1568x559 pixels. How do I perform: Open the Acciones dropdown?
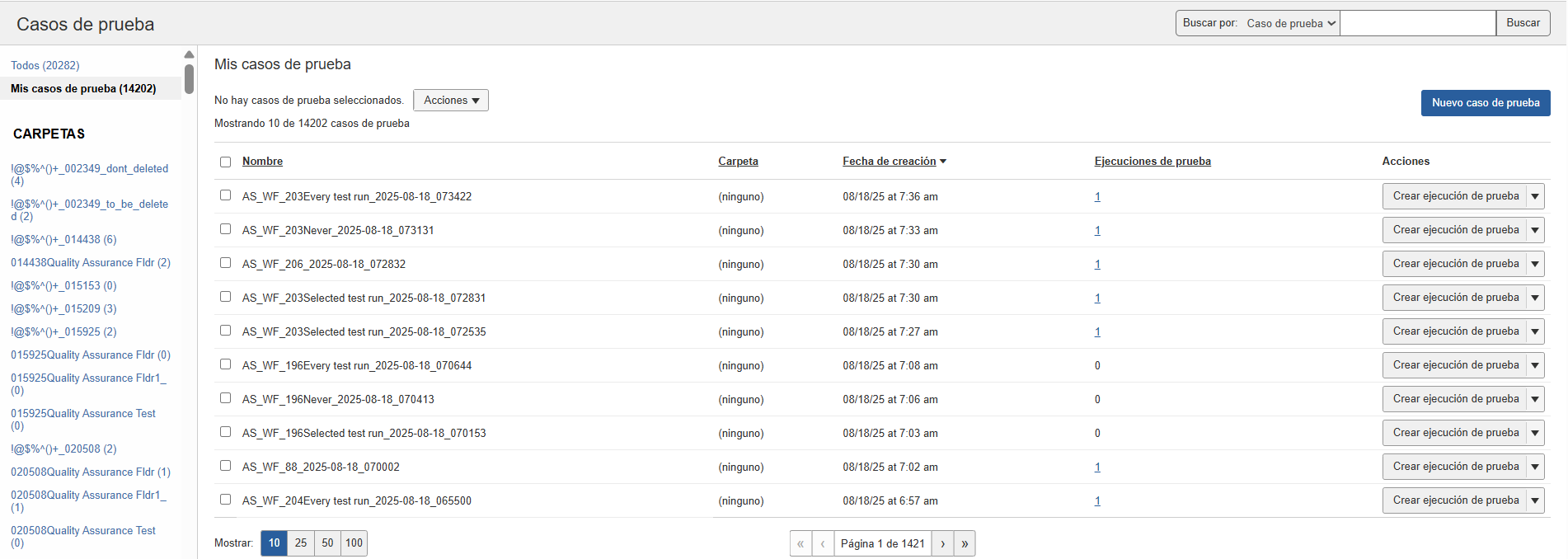click(450, 101)
